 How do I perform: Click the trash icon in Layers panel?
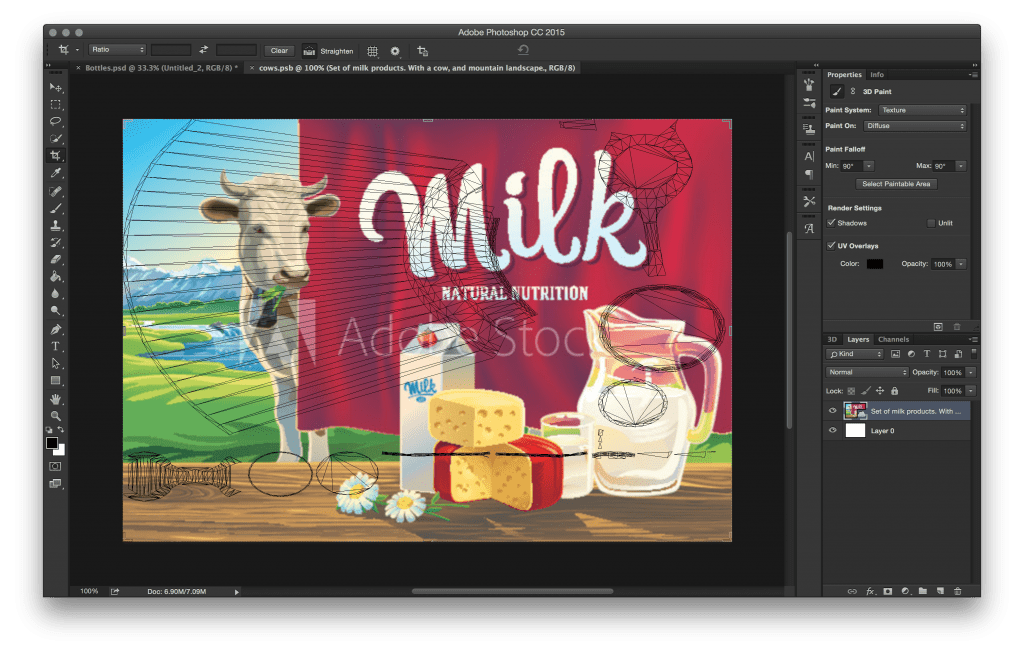click(957, 591)
